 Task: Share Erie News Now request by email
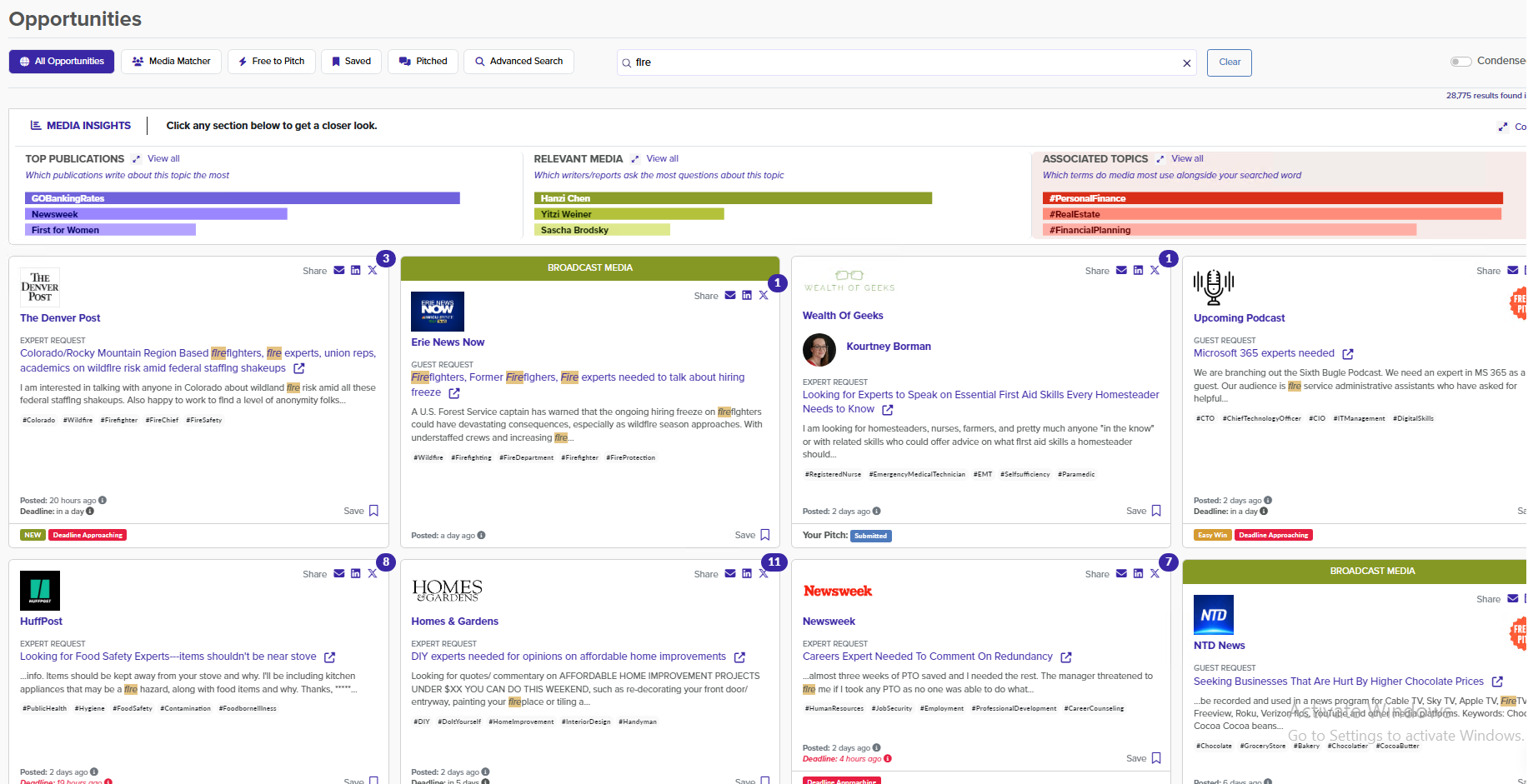730,296
